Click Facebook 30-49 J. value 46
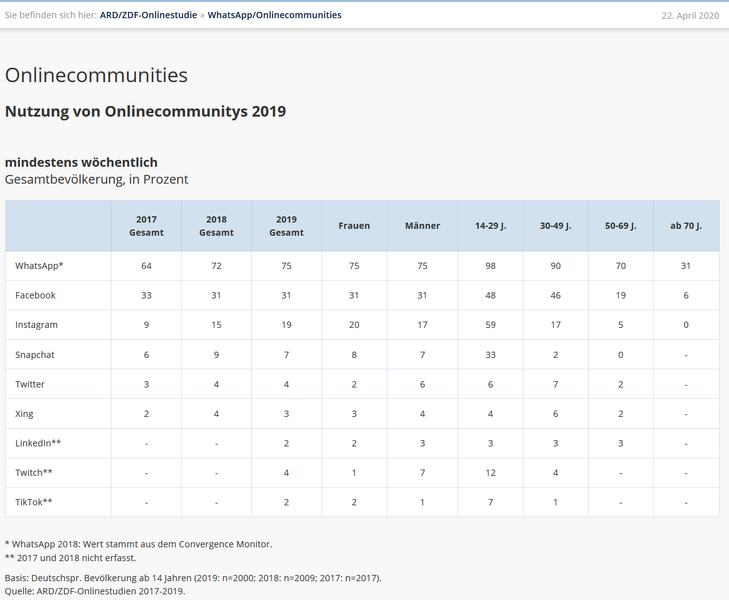Viewport: 729px width, 600px height. click(556, 295)
